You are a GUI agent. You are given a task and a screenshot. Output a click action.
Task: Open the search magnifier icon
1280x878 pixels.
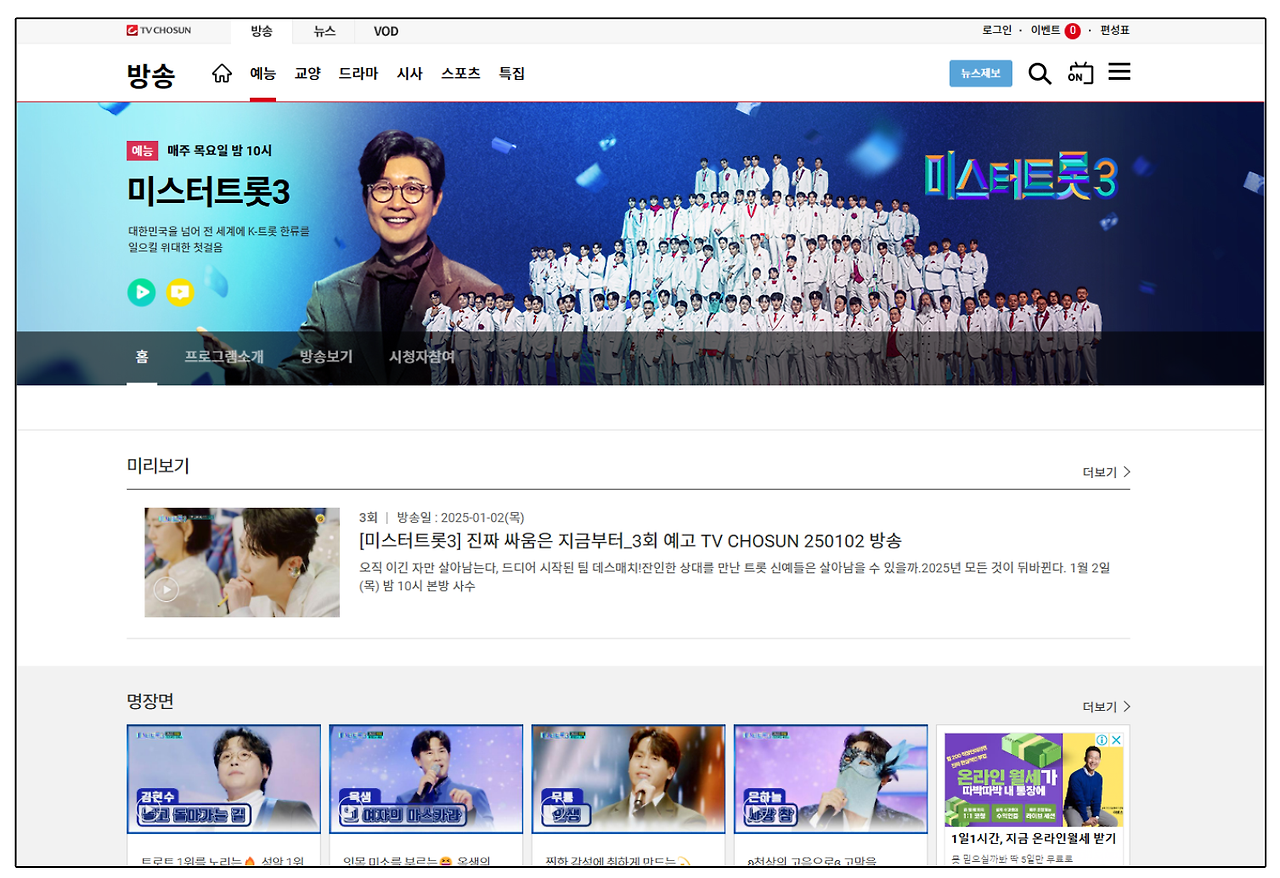[1040, 73]
